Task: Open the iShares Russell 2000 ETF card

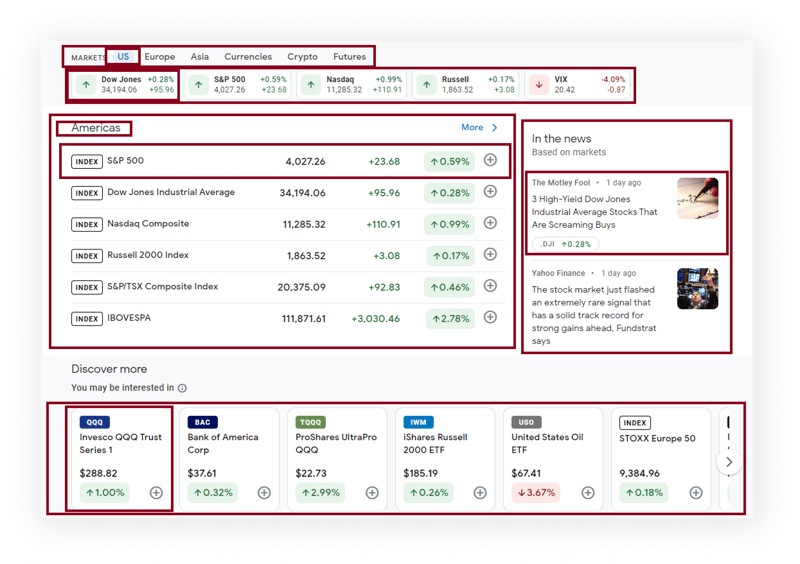Action: tap(445, 458)
